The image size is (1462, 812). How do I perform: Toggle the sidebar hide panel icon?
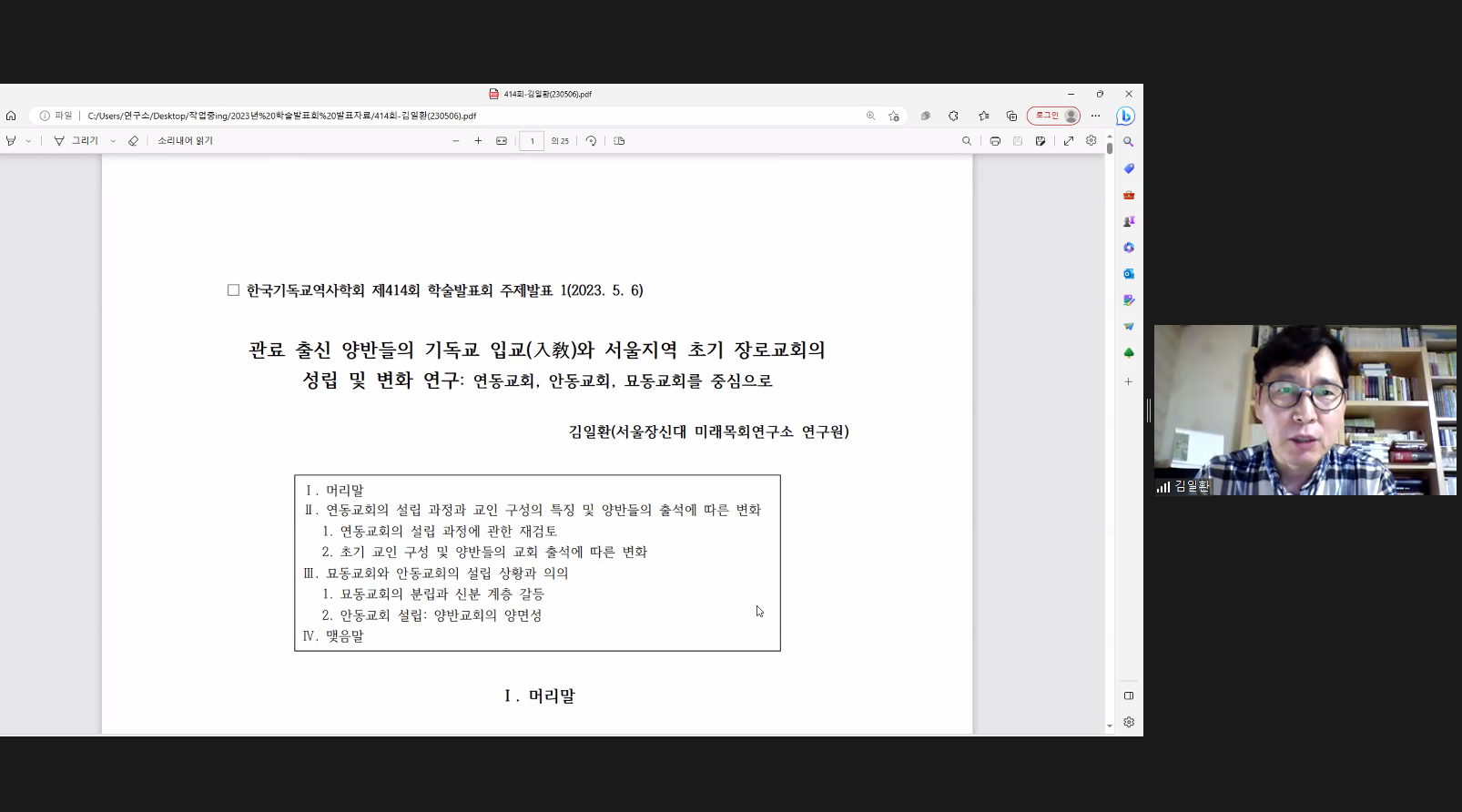click(1129, 695)
